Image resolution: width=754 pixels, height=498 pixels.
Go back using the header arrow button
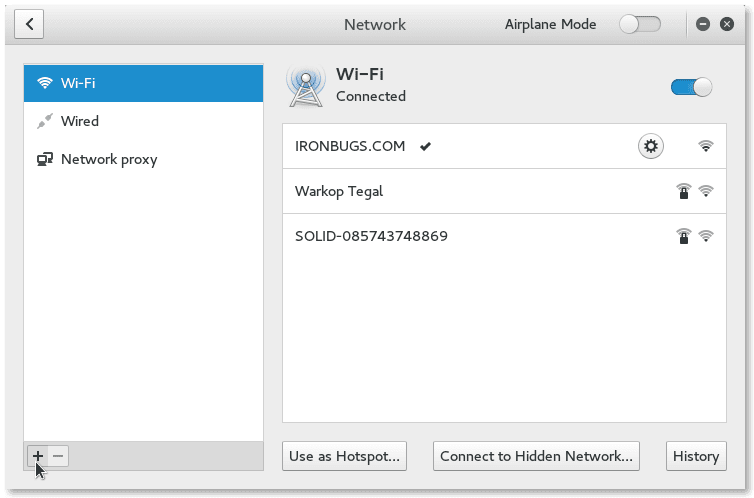point(29,24)
